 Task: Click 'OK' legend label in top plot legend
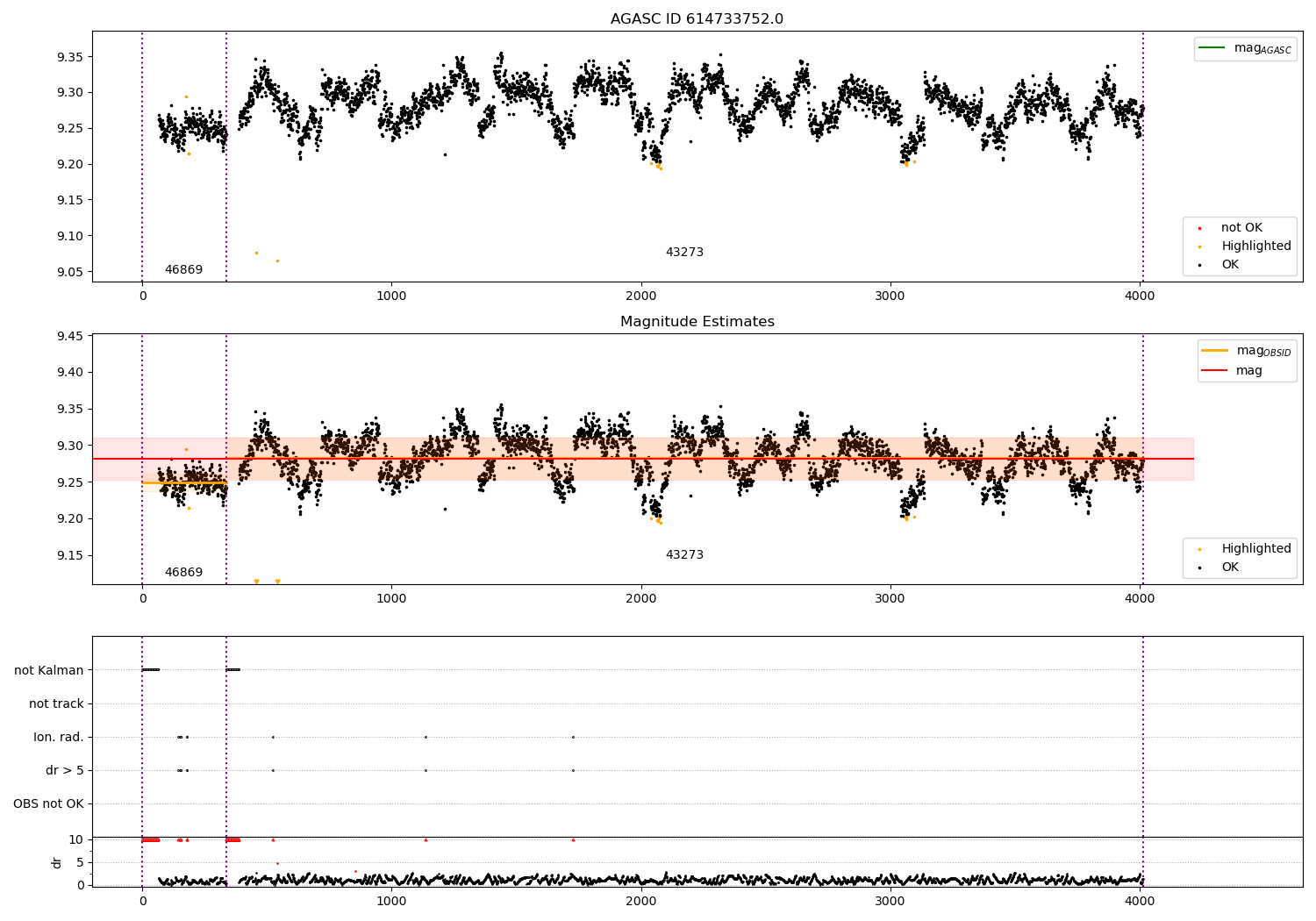[x=1230, y=265]
